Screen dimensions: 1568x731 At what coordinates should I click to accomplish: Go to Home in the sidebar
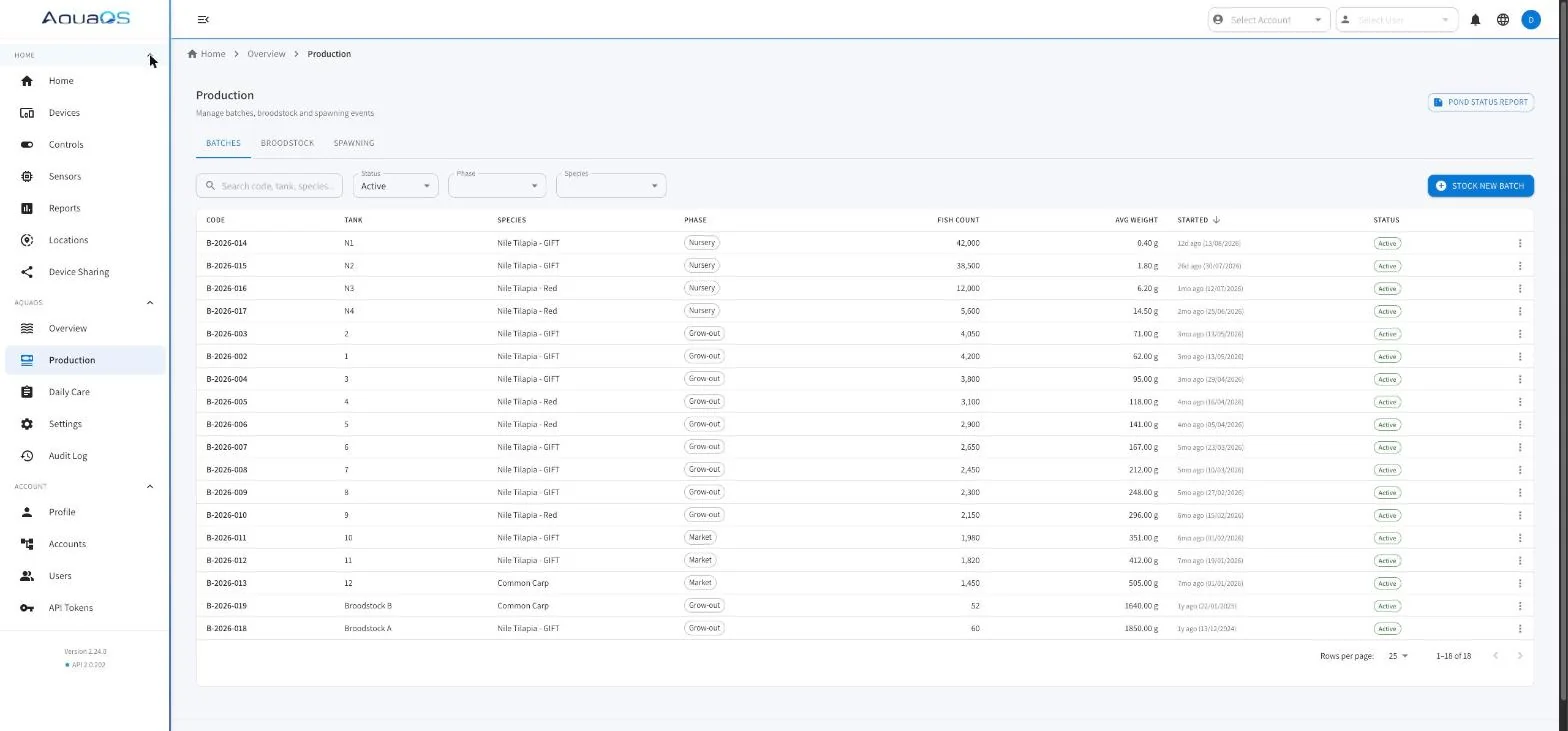coord(85,81)
